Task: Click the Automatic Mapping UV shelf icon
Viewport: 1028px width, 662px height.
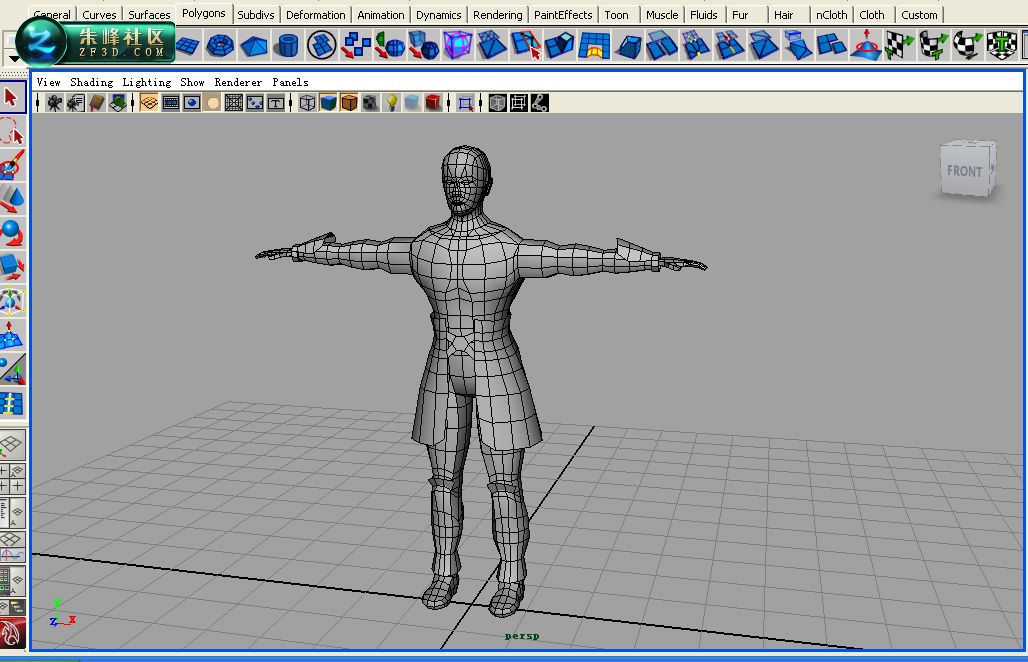Action: pos(1002,46)
